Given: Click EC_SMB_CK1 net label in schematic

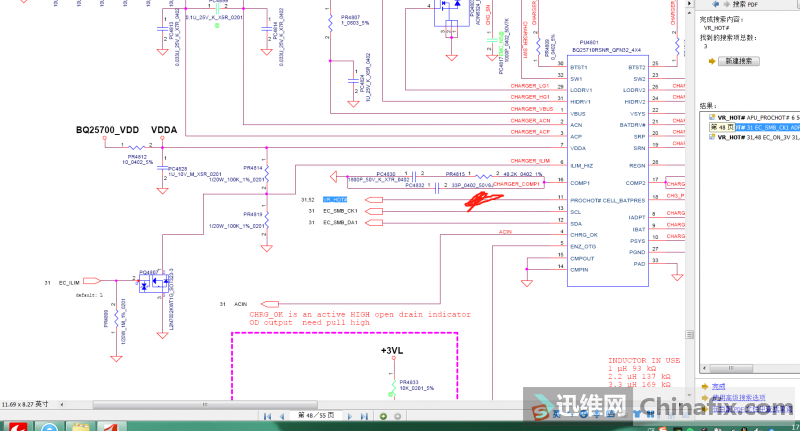Looking at the screenshot, I should click(340, 211).
